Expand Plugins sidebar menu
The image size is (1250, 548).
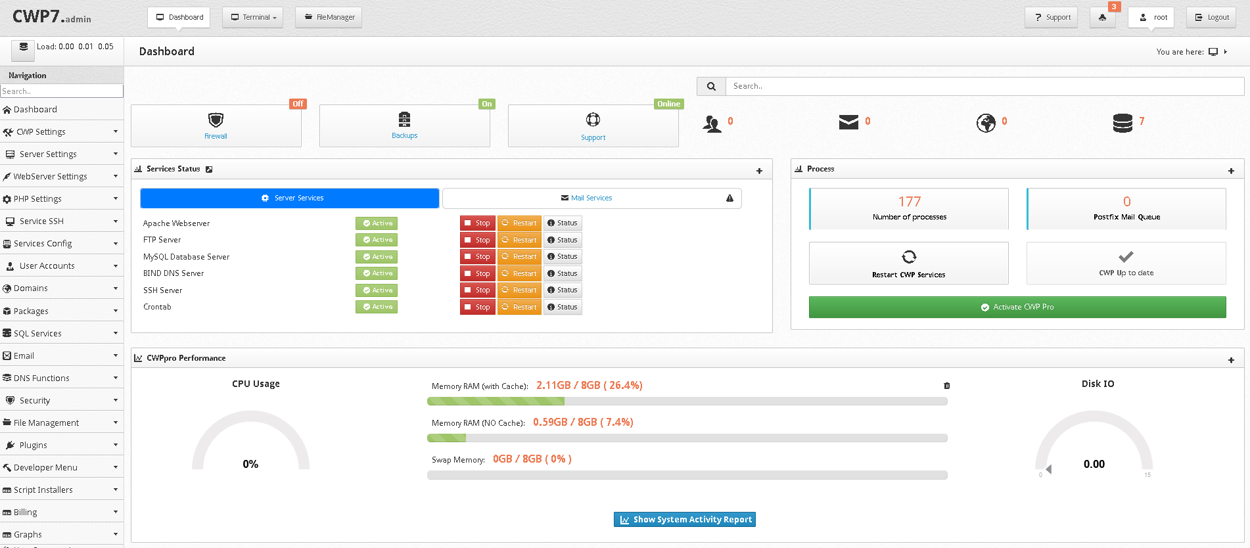(61, 445)
